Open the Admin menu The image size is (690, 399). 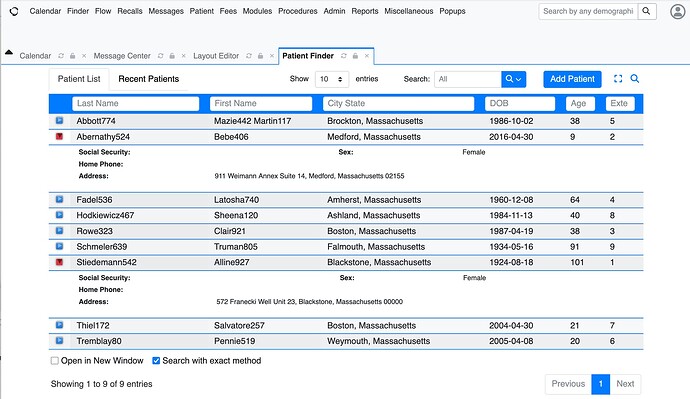pyautogui.click(x=334, y=11)
